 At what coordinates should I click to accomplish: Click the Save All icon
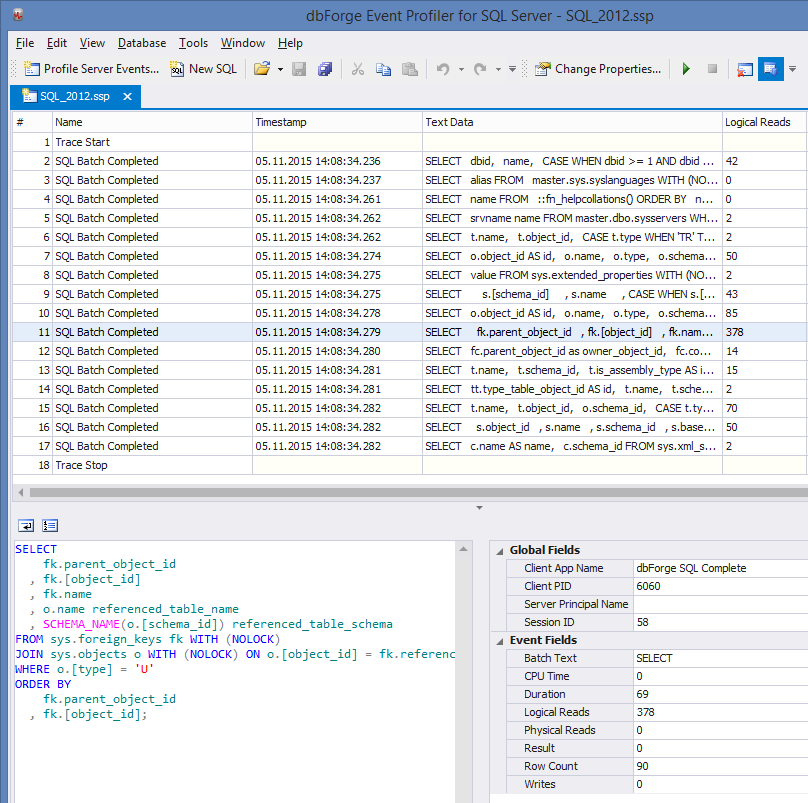pos(325,69)
